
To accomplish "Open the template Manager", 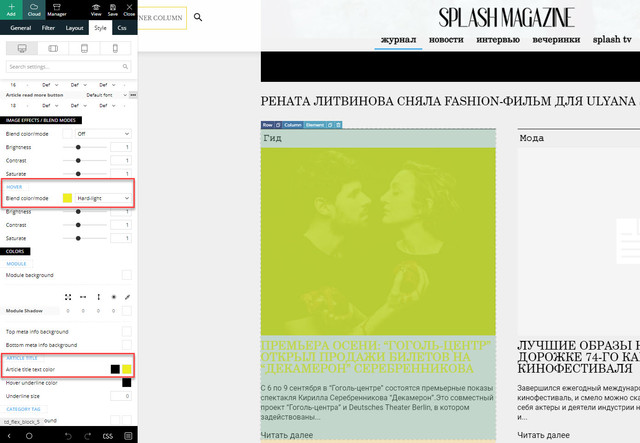I will tap(57, 9).
